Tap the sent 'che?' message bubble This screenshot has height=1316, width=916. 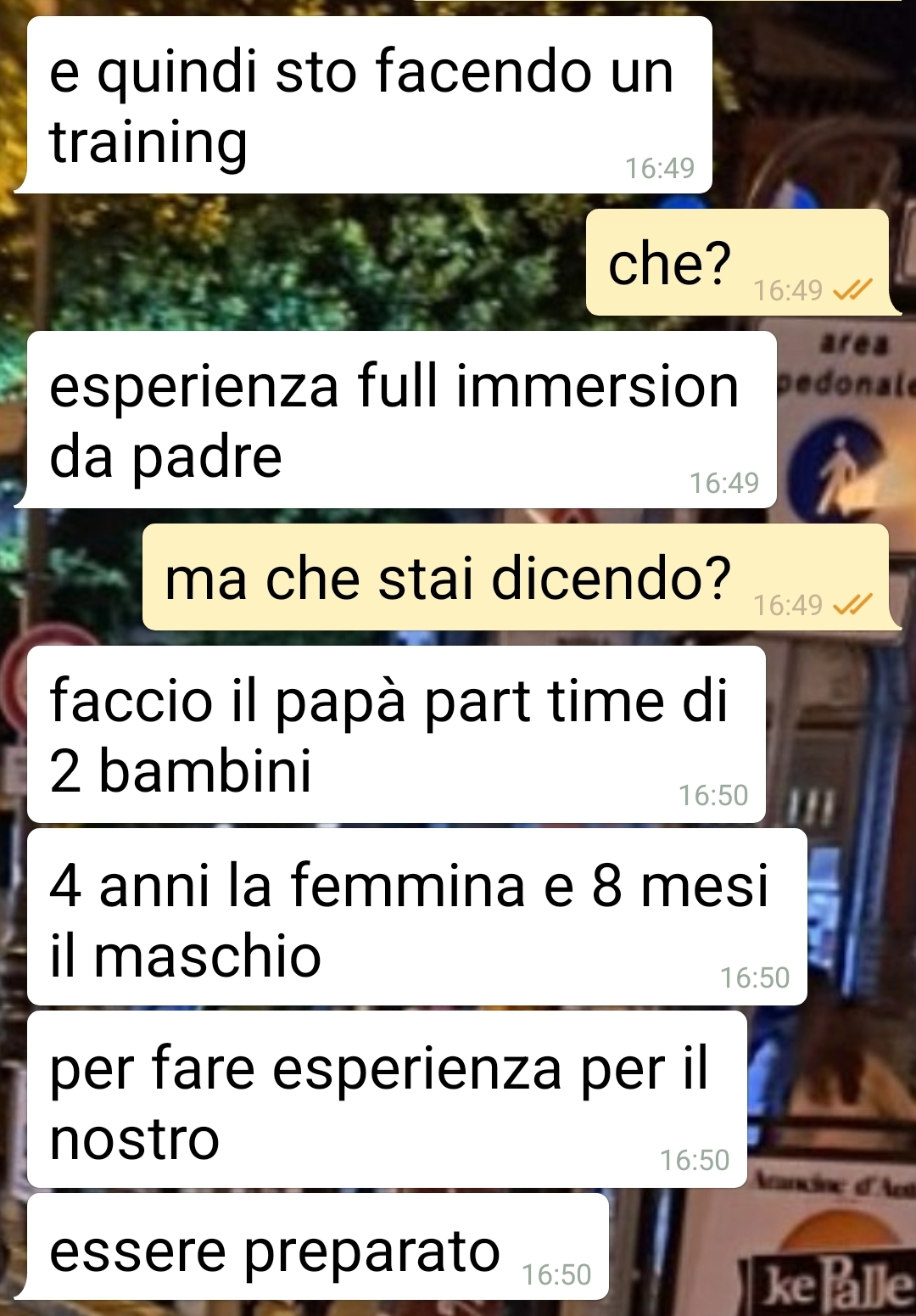[737, 262]
